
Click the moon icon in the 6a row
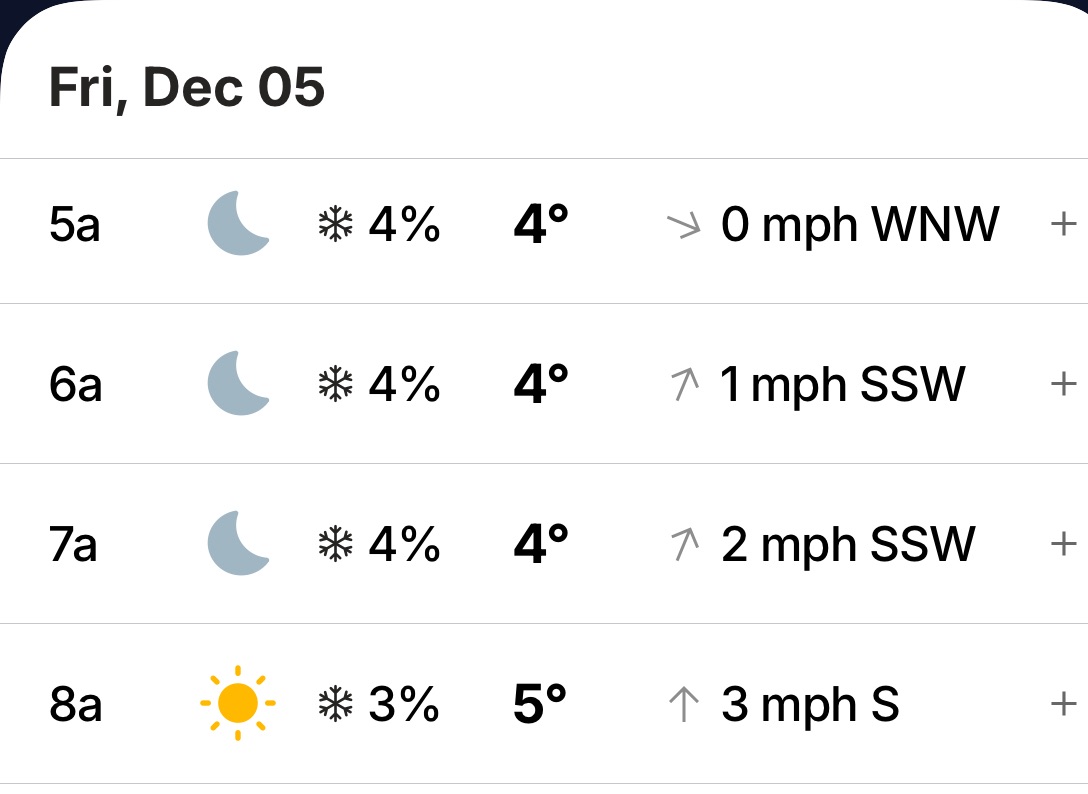point(238,384)
